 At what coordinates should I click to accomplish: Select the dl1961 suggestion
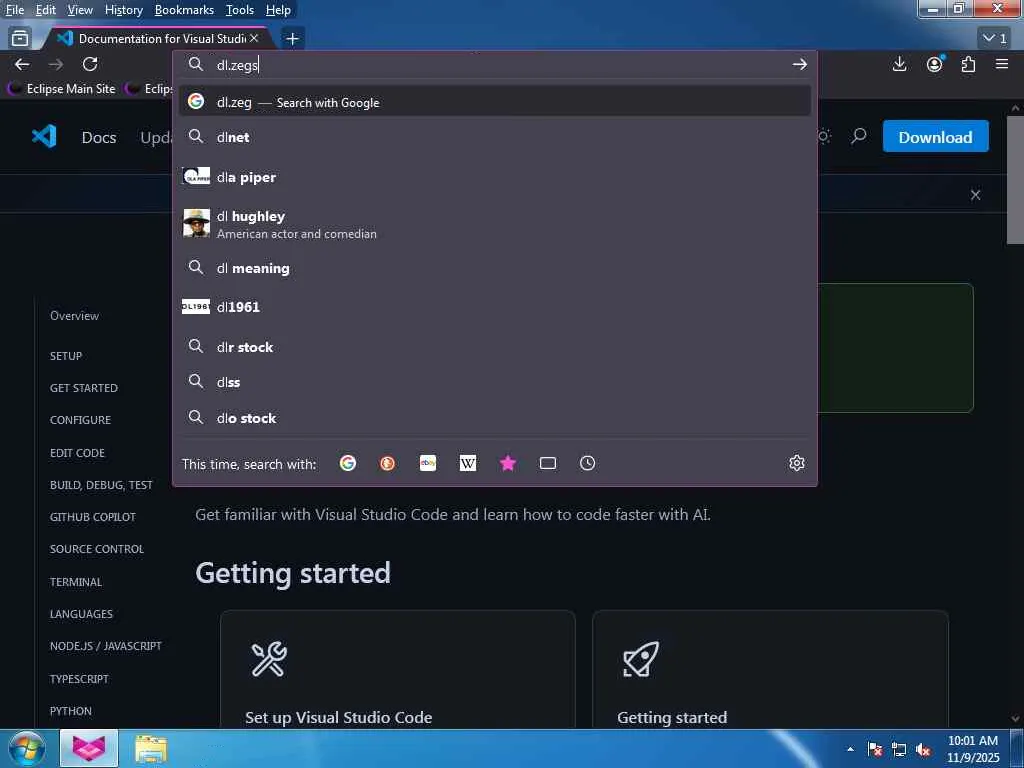pos(494,307)
